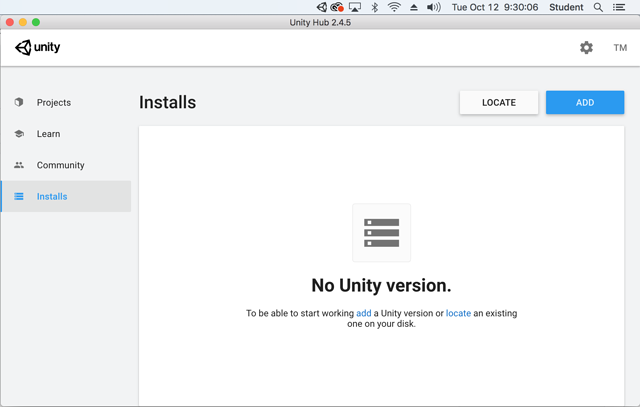640x407 pixels.
Task: Open Unity icon in macOS menu bar
Action: point(322,7)
